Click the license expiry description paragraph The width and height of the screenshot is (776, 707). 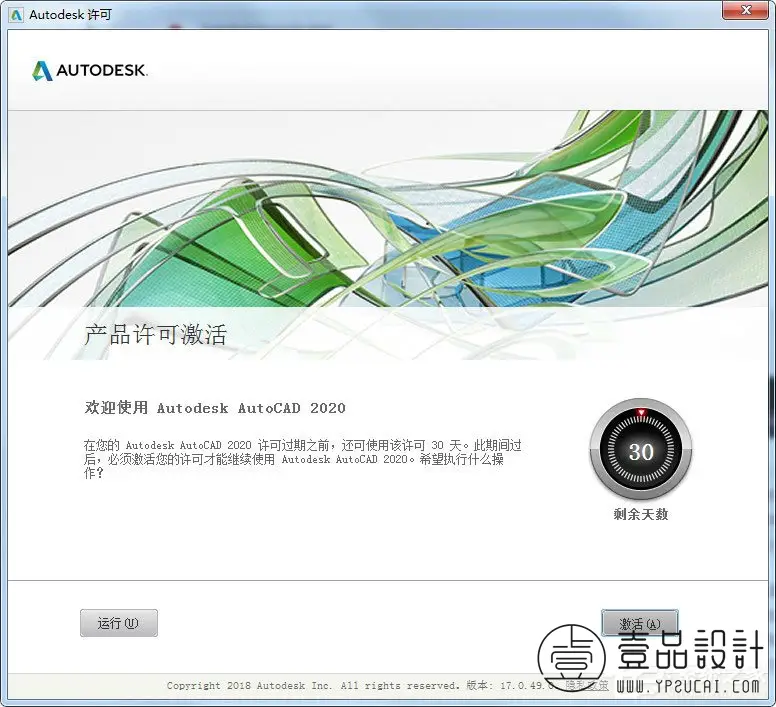point(302,459)
